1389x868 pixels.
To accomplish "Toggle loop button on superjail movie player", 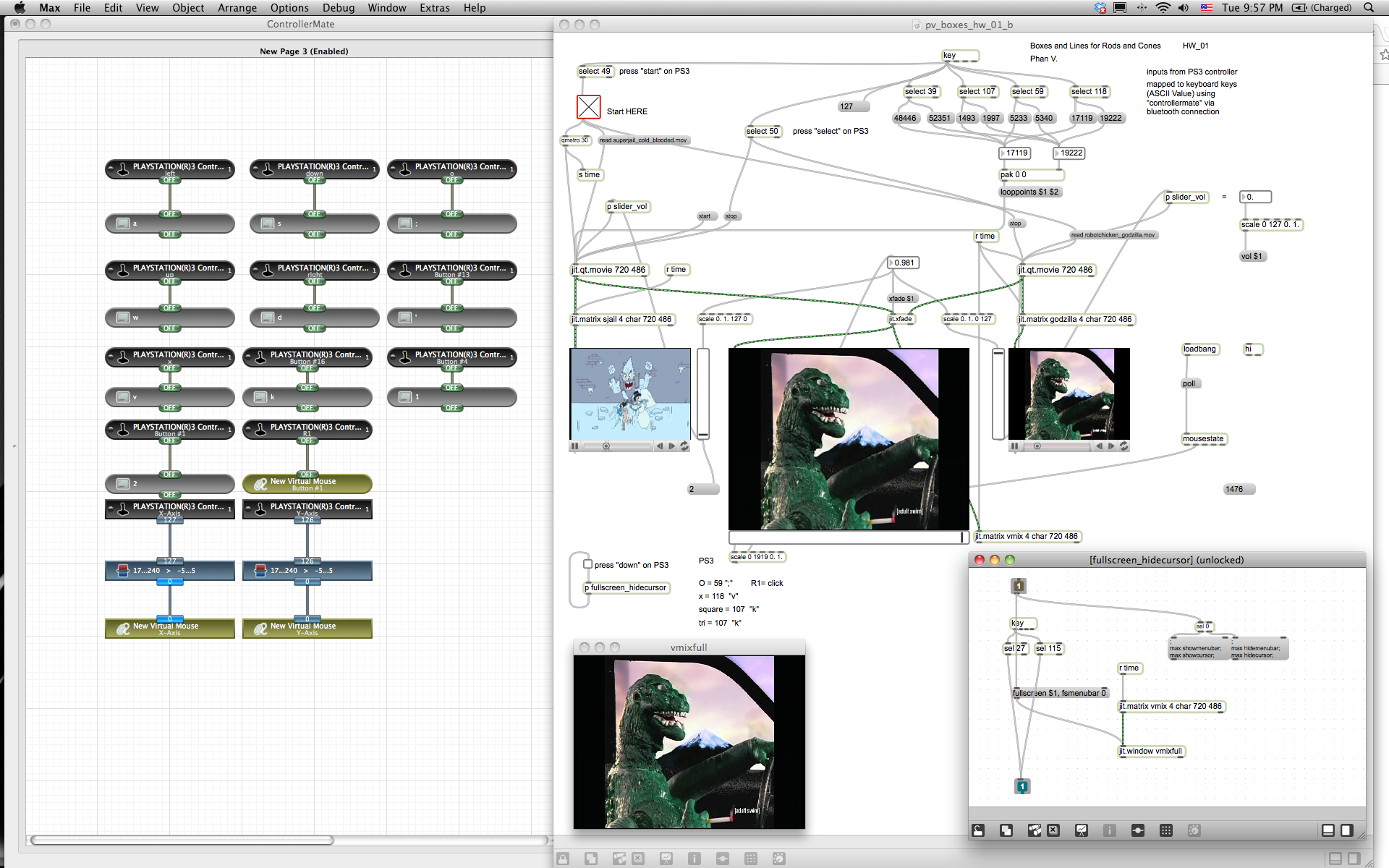I will pyautogui.click(x=684, y=446).
